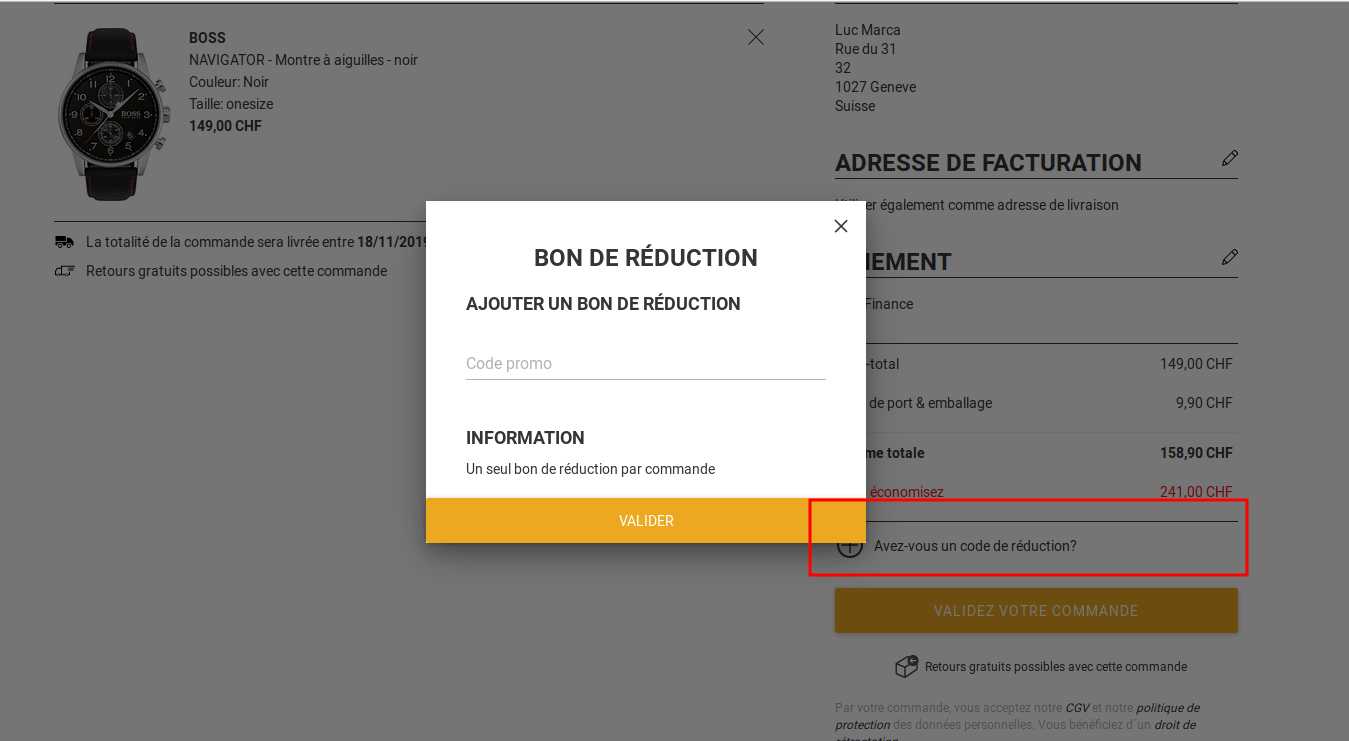Click inside the Code promo field
The height and width of the screenshot is (741, 1349).
click(x=645, y=363)
